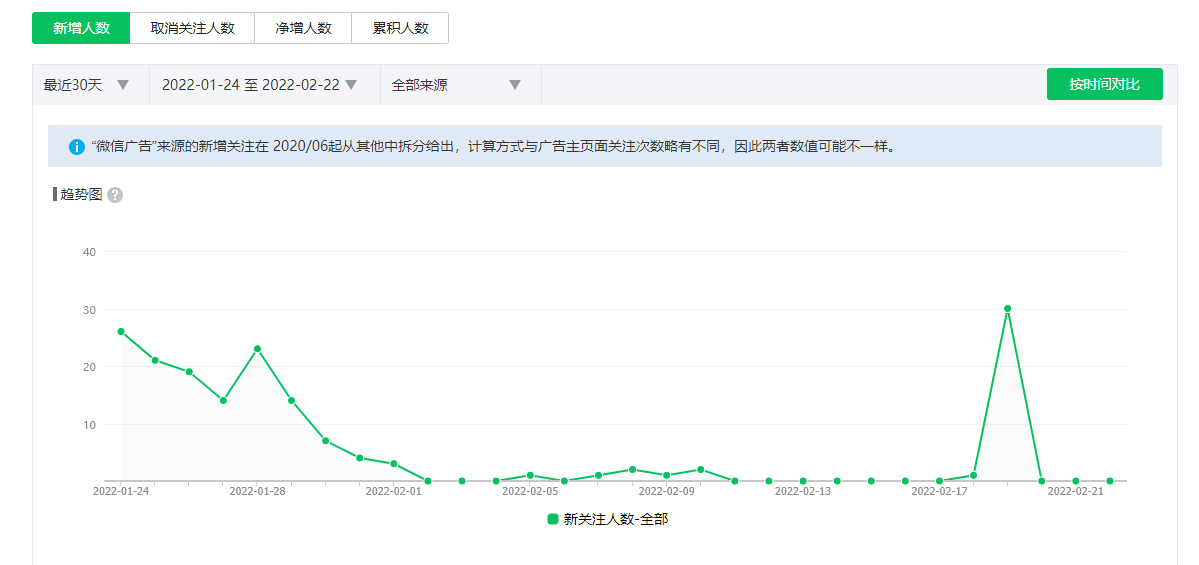
Task: Click the green legend square for 新关注人数-全部
Action: tap(553, 519)
